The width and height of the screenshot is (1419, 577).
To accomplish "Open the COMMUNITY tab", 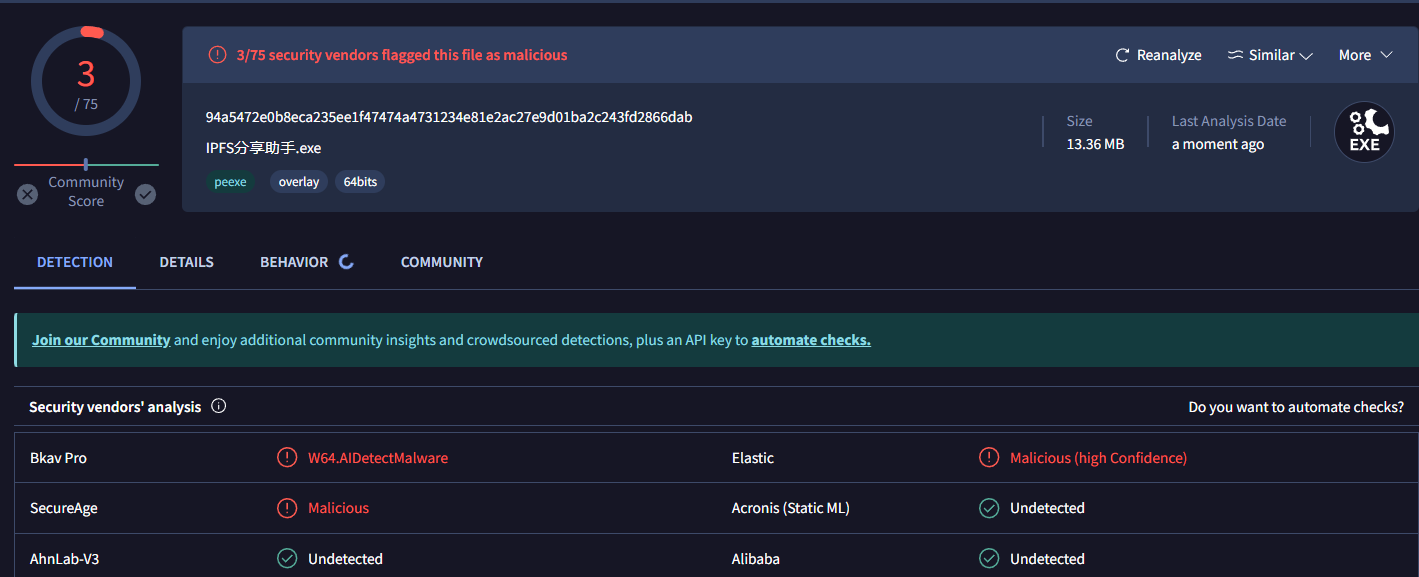I will point(441,261).
